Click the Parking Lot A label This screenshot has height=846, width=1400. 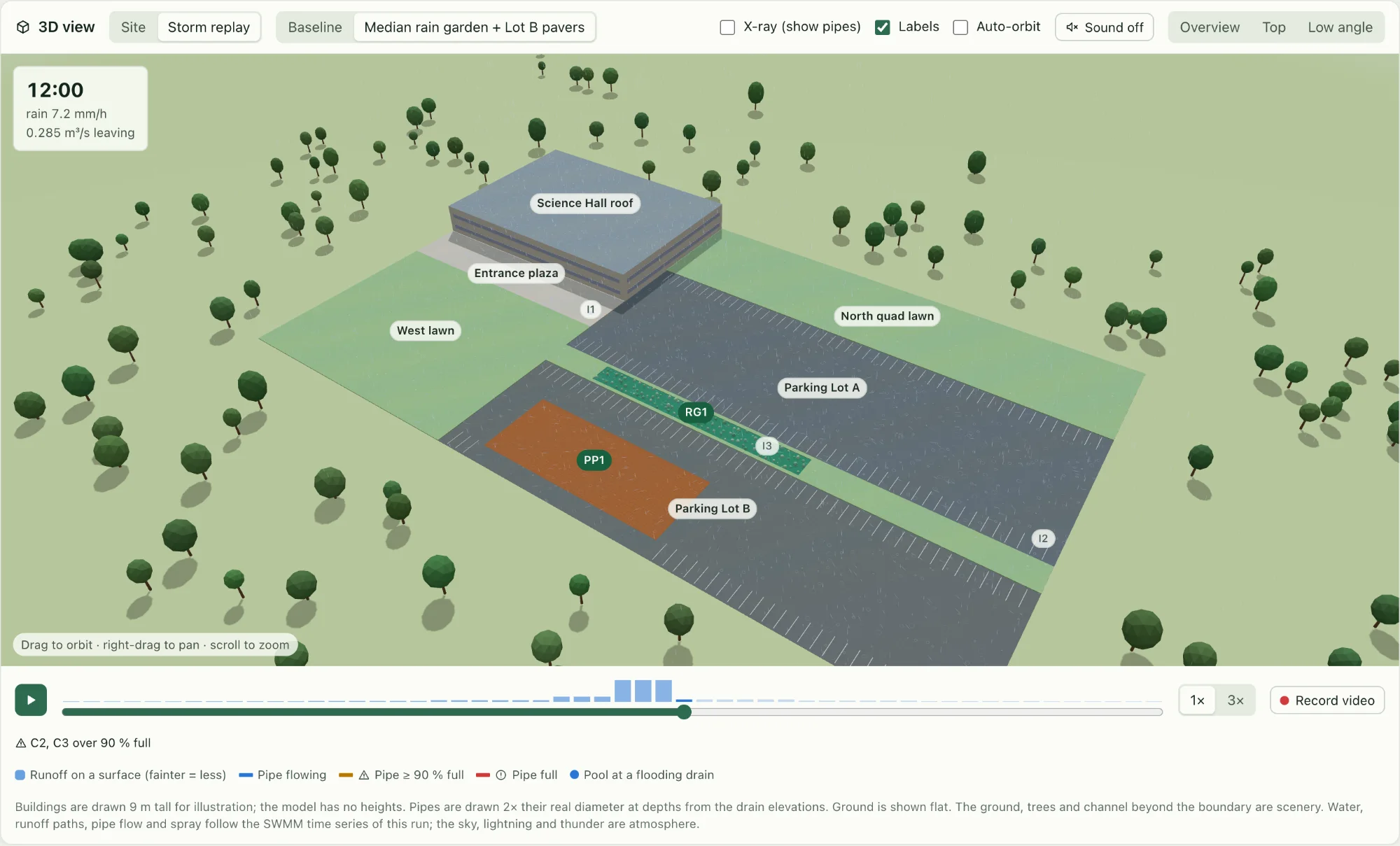click(x=822, y=388)
